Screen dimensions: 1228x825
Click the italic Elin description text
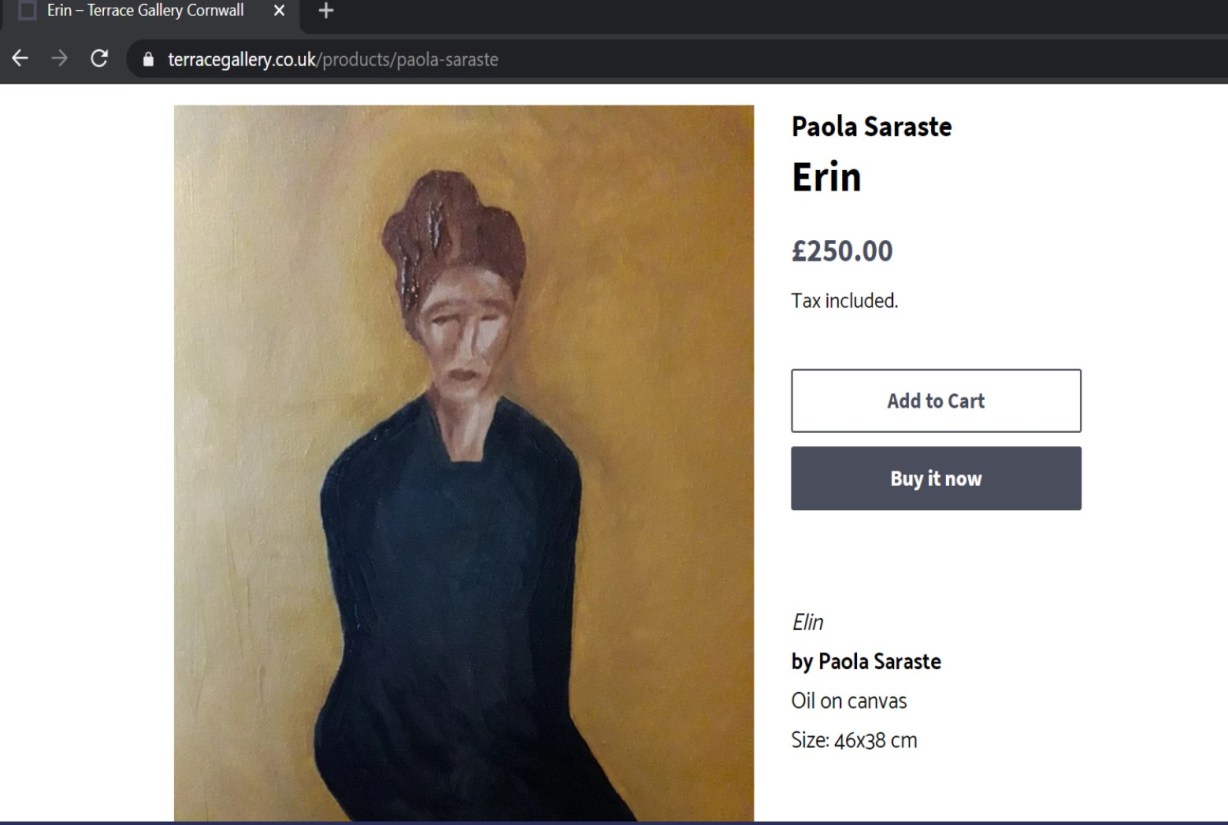808,622
